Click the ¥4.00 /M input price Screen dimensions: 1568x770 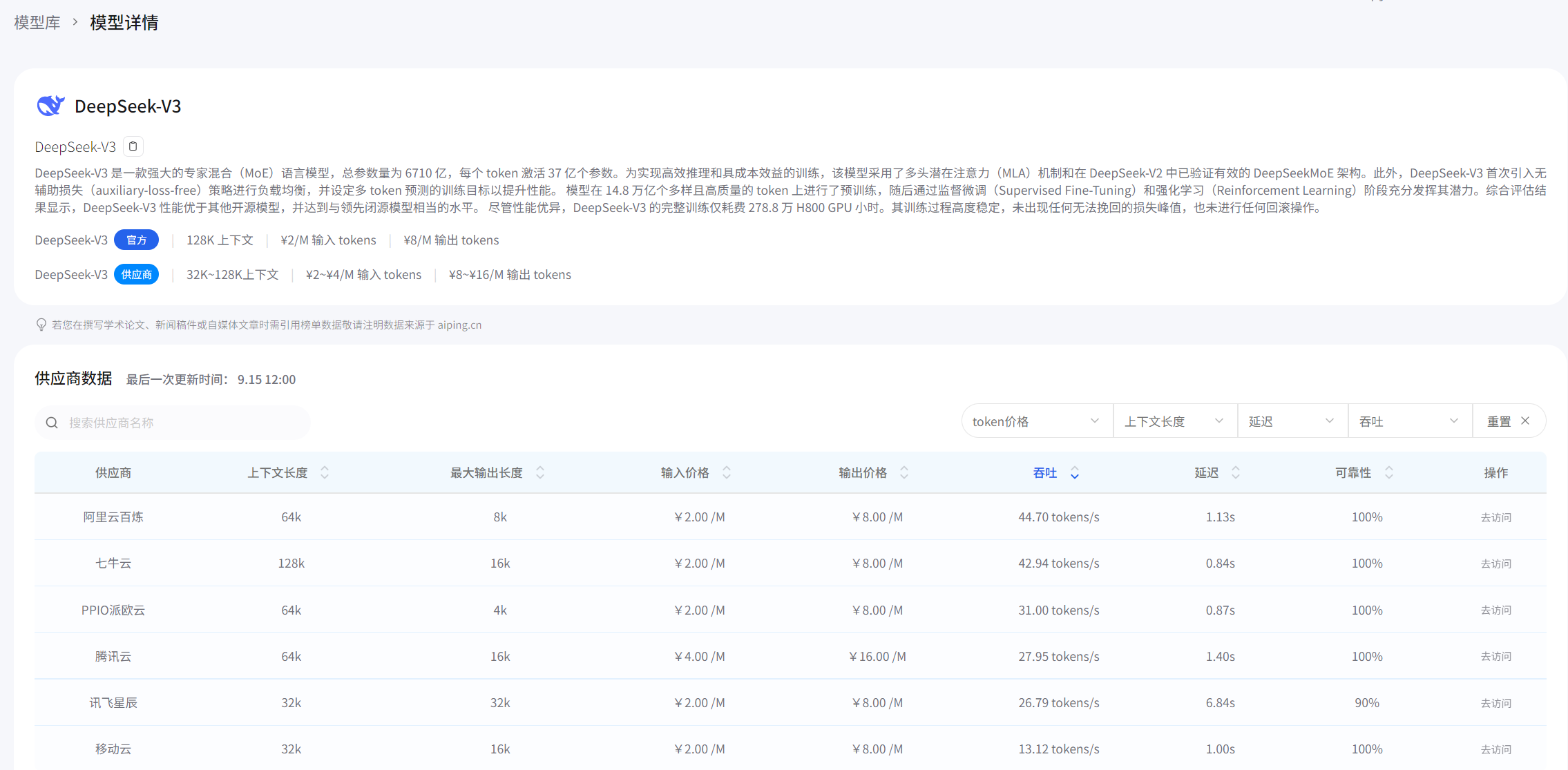(700, 656)
